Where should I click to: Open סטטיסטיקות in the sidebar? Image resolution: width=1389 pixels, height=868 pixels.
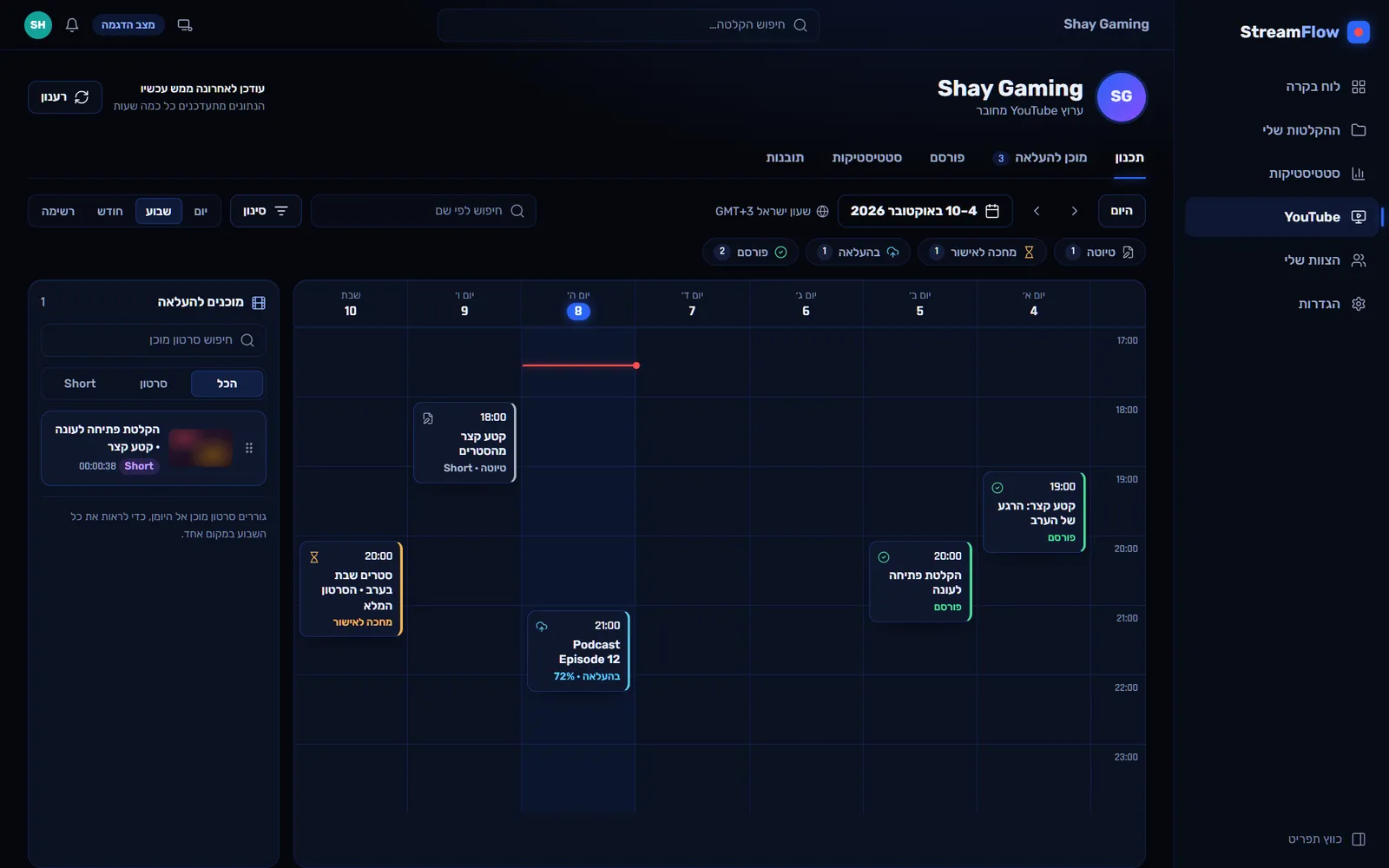1282,174
